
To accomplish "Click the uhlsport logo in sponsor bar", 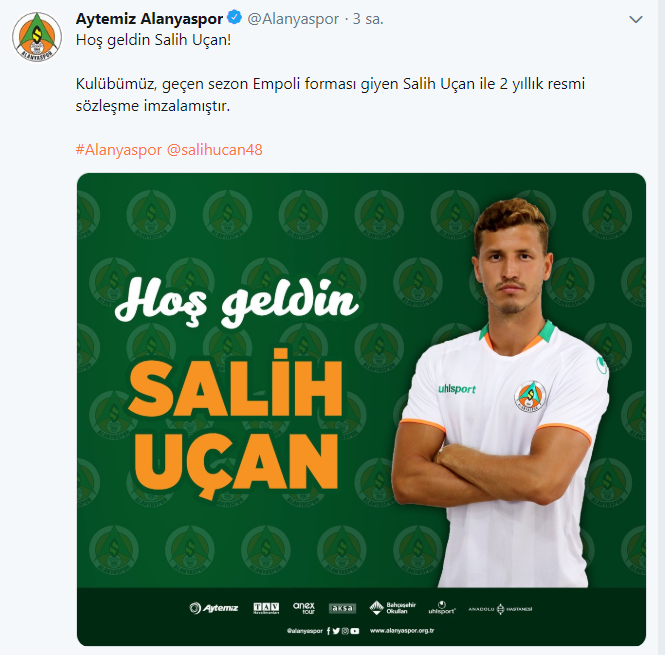I will 441,607.
